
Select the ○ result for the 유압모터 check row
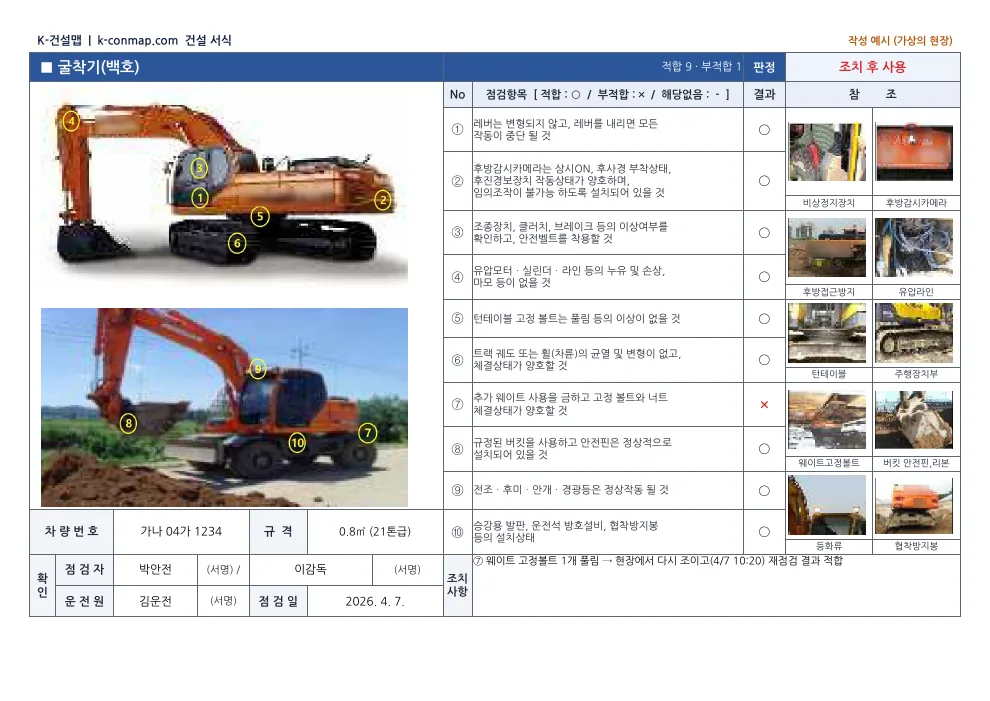764,277
